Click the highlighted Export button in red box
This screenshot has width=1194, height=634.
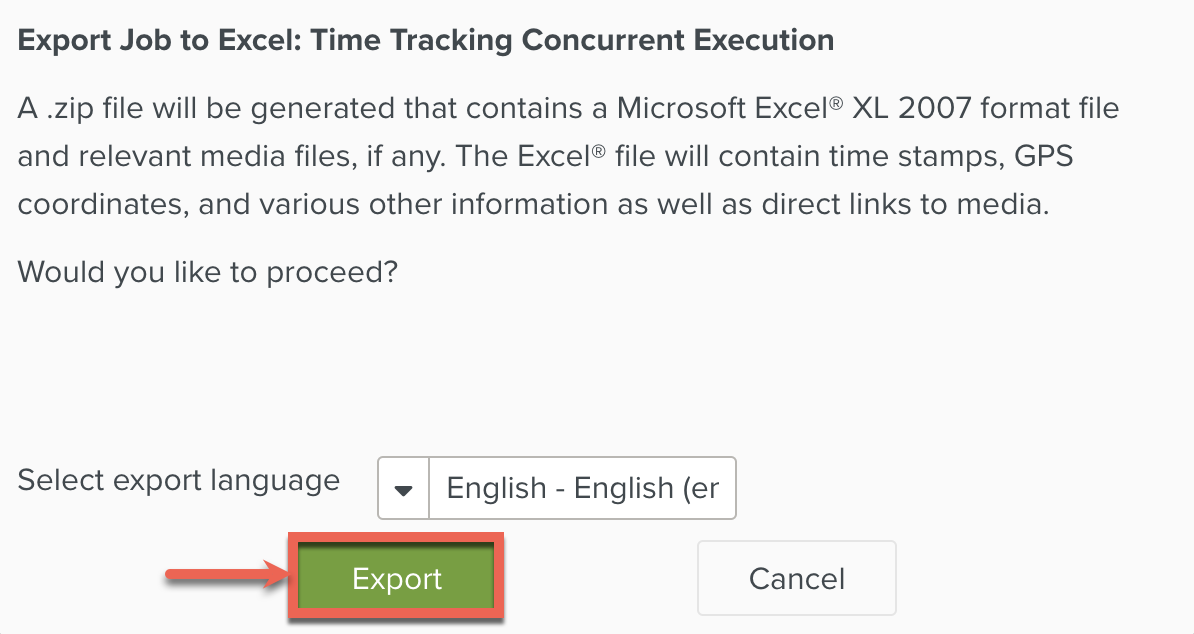tap(396, 578)
